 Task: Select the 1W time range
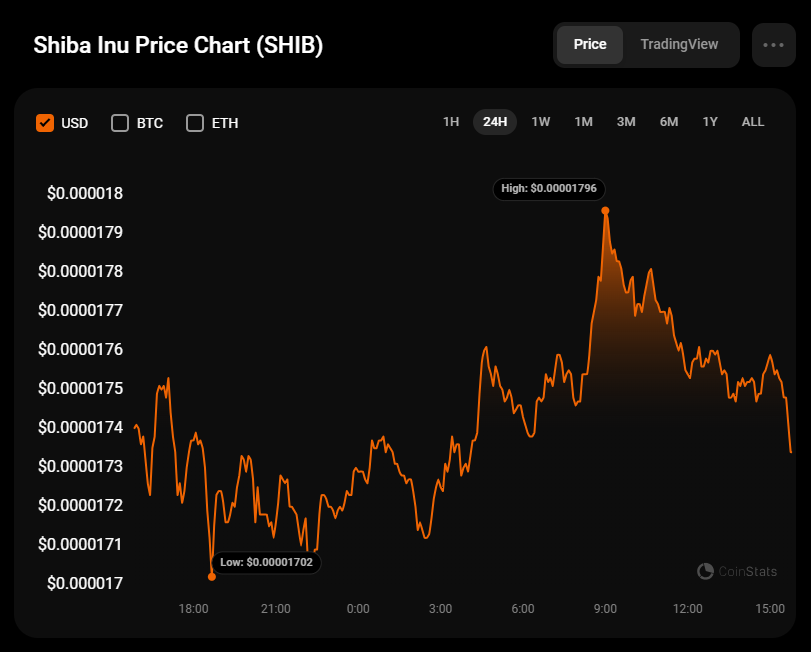pyautogui.click(x=541, y=122)
